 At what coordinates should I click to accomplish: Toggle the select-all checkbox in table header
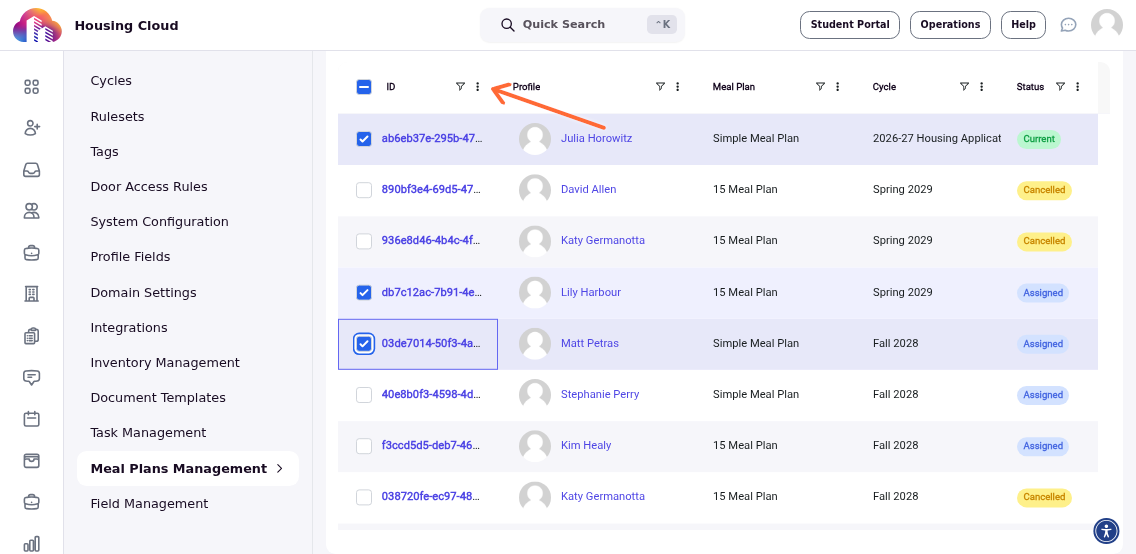[364, 87]
